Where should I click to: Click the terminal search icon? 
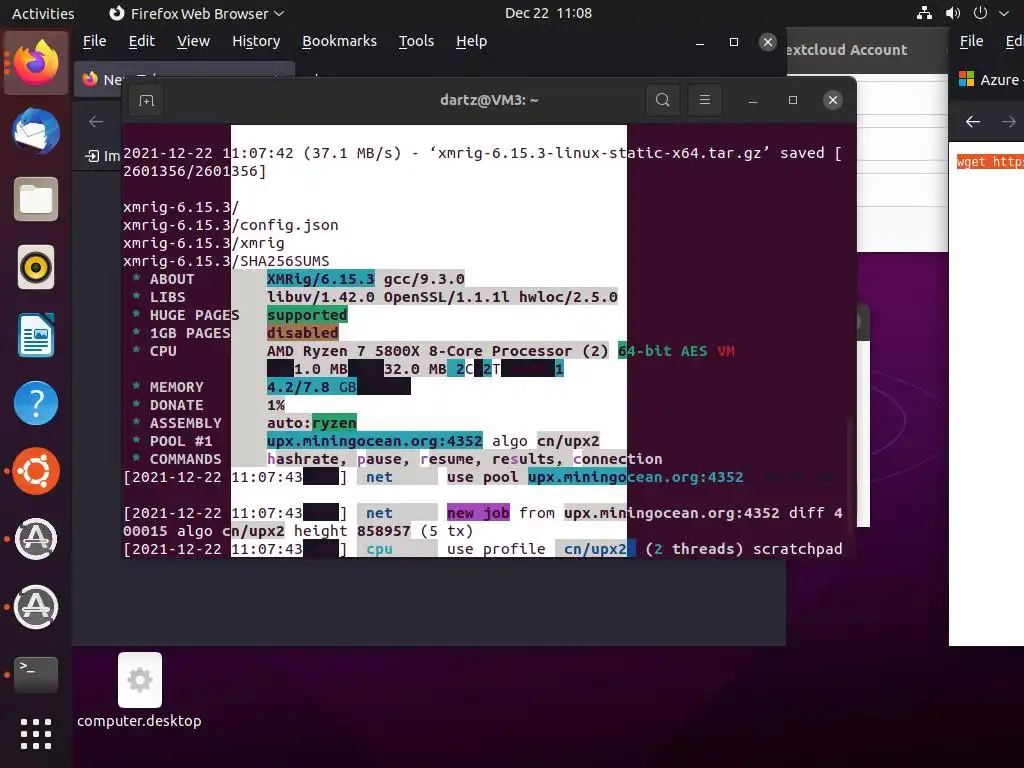pos(662,100)
